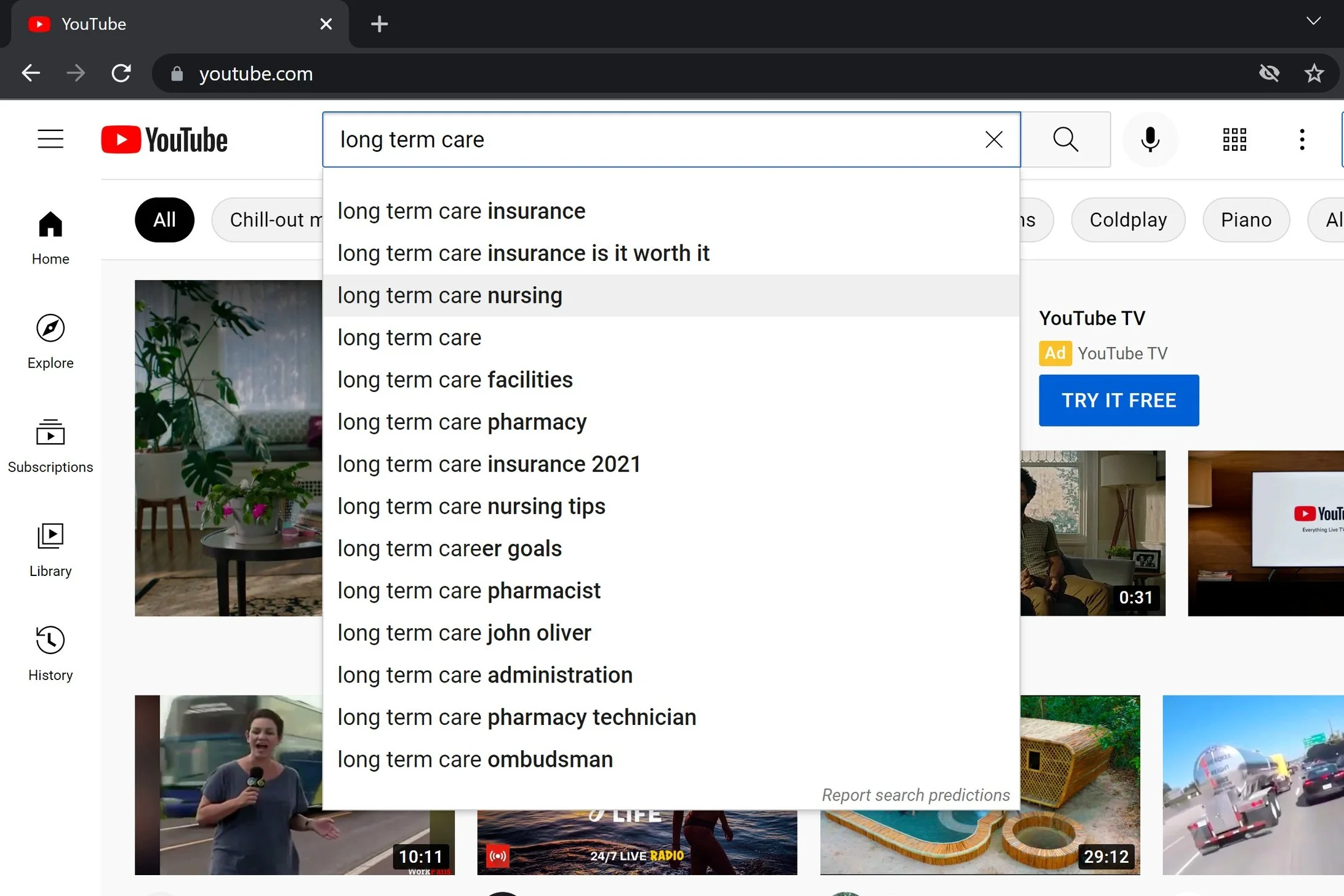Open the YouTube TV screen thumbnail
The image size is (1344, 896).
click(x=1266, y=533)
